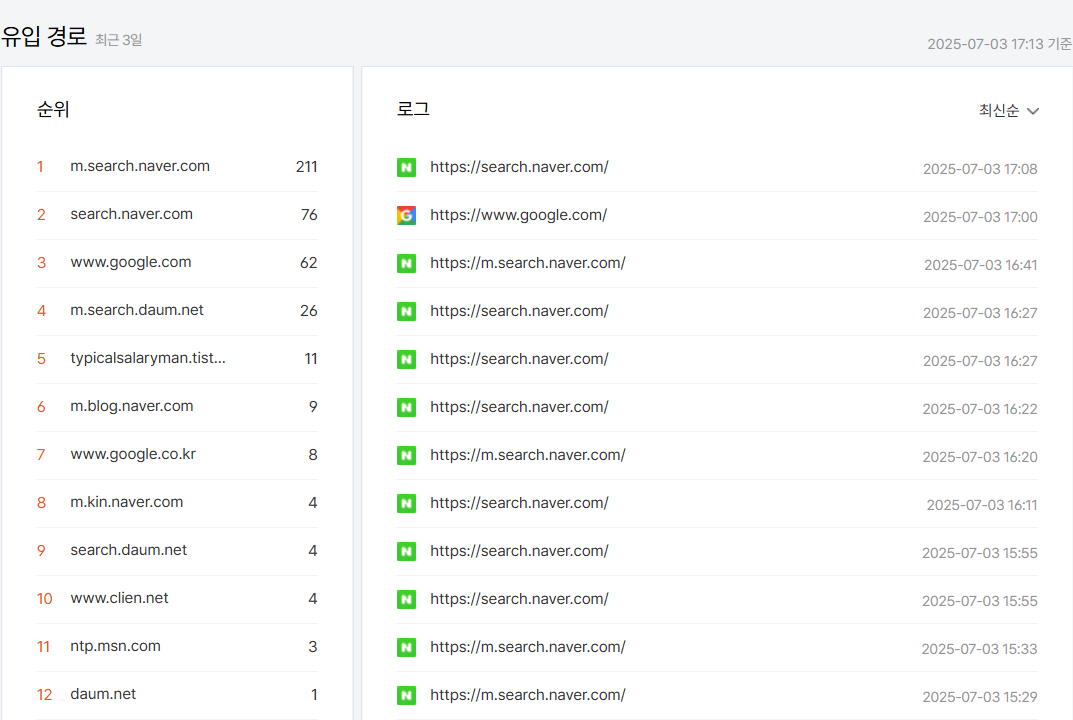The height and width of the screenshot is (720, 1073).
Task: Select rank 6 m.blog.naver.com row
Action: tap(177, 407)
